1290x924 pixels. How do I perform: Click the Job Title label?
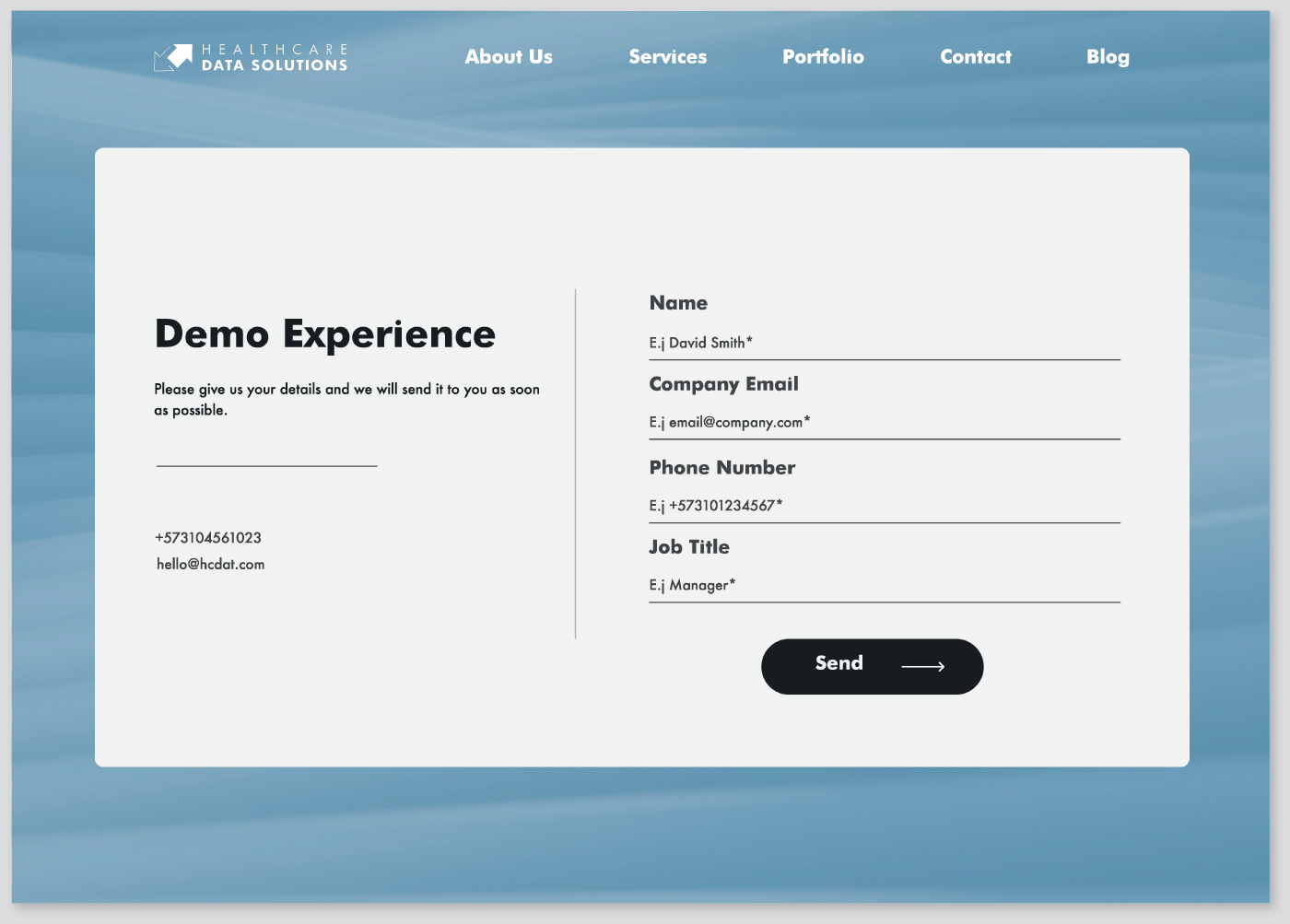(x=688, y=547)
